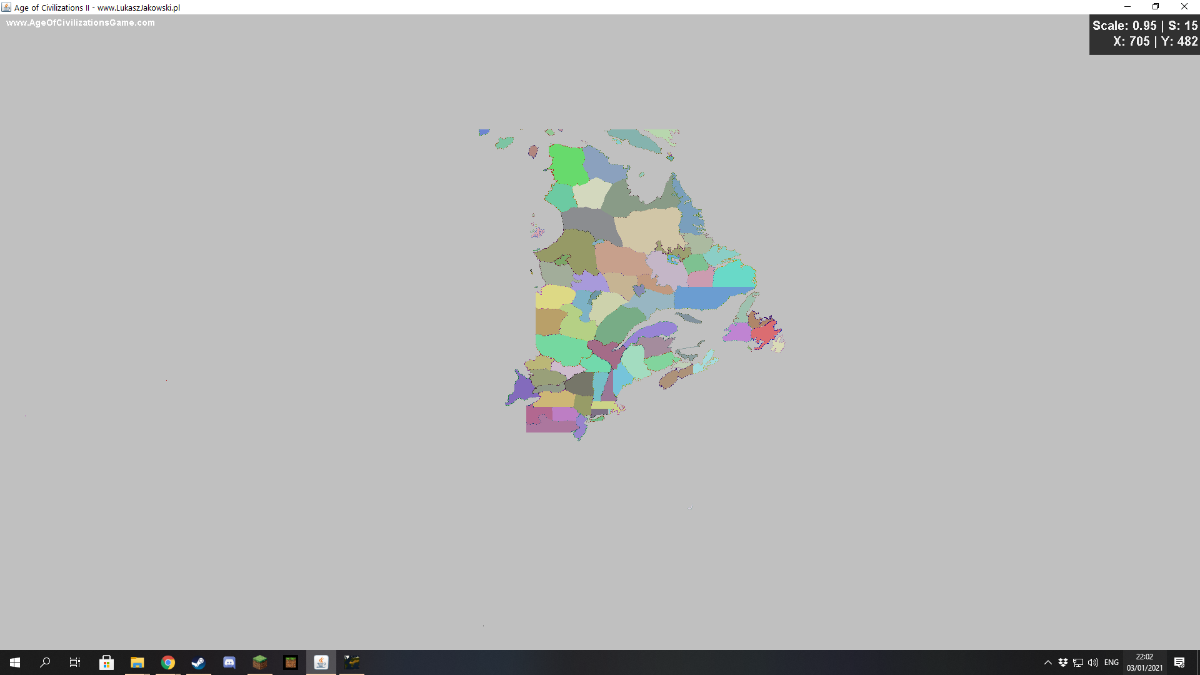Switch to Google Chrome on taskbar
The height and width of the screenshot is (675, 1200).
pyautogui.click(x=168, y=662)
